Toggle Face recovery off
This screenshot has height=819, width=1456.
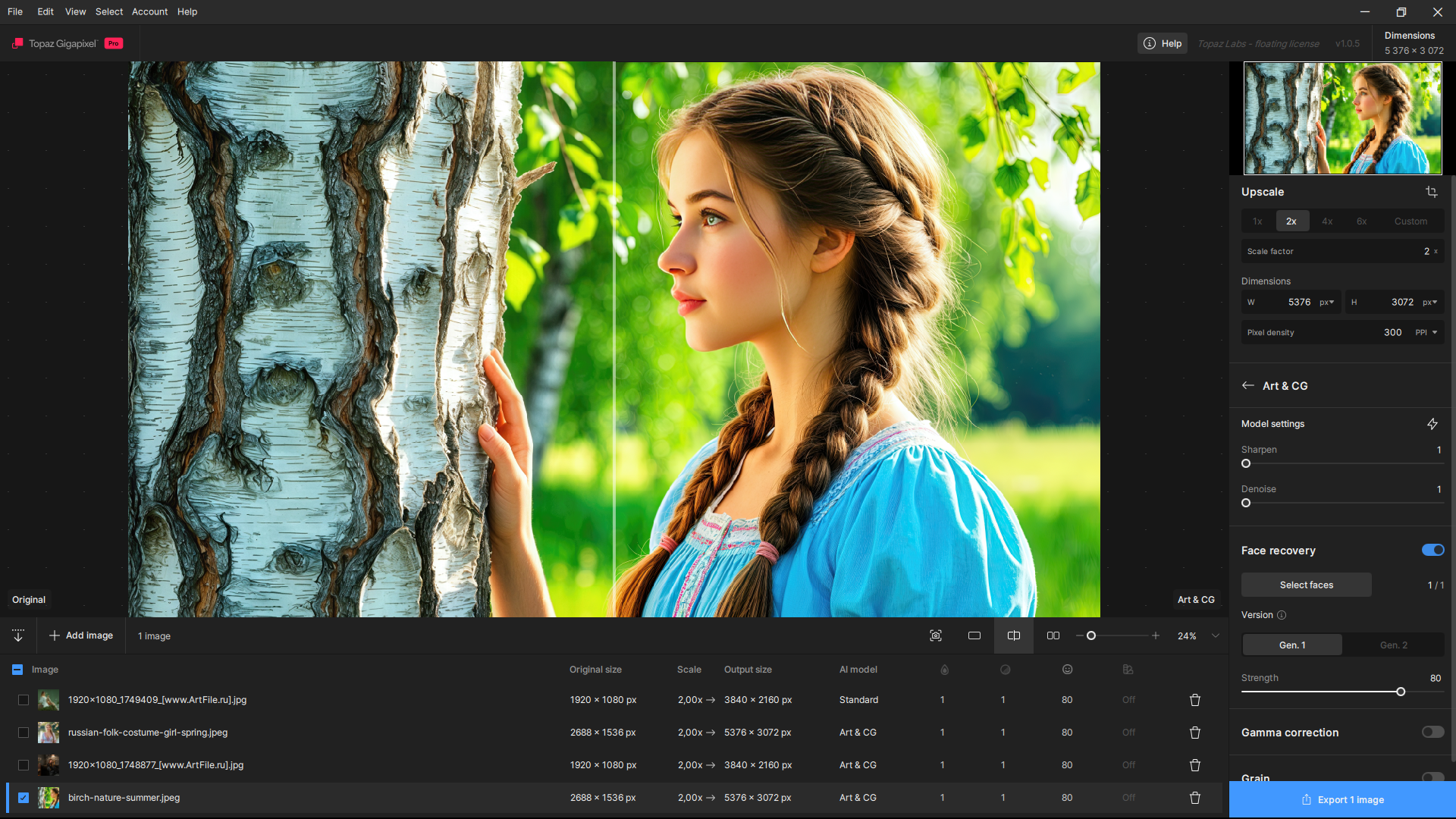1432,550
